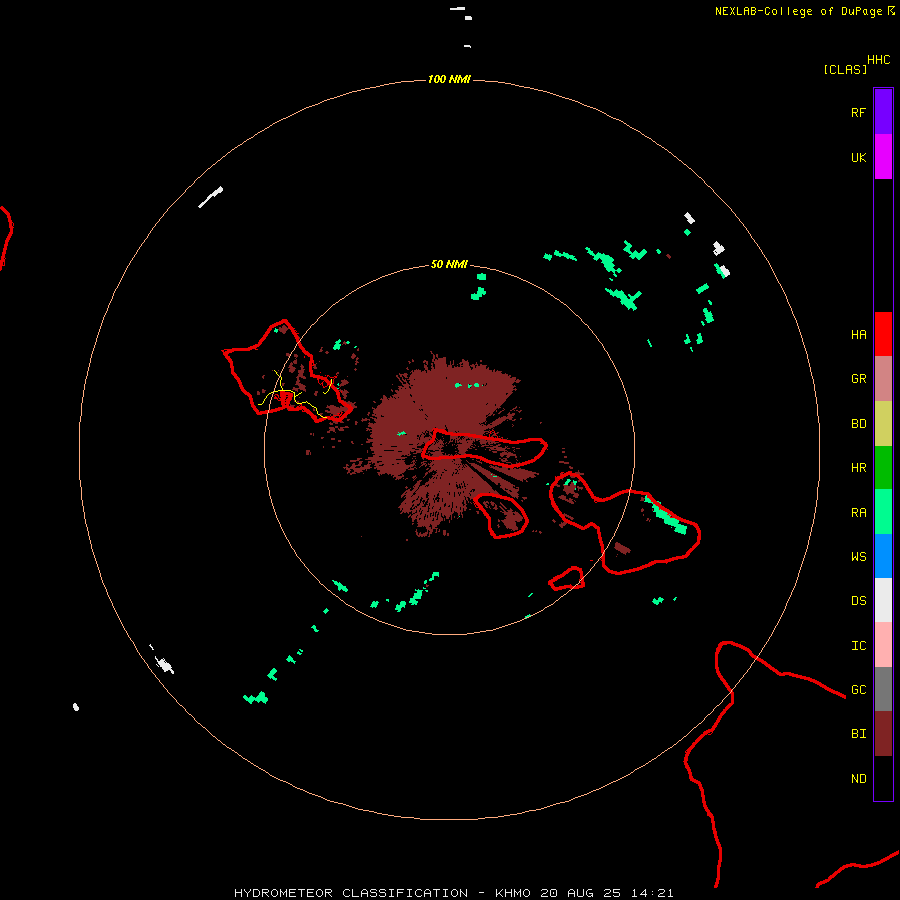Click the RA legend label
Image resolution: width=900 pixels, height=900 pixels.
coord(858,513)
